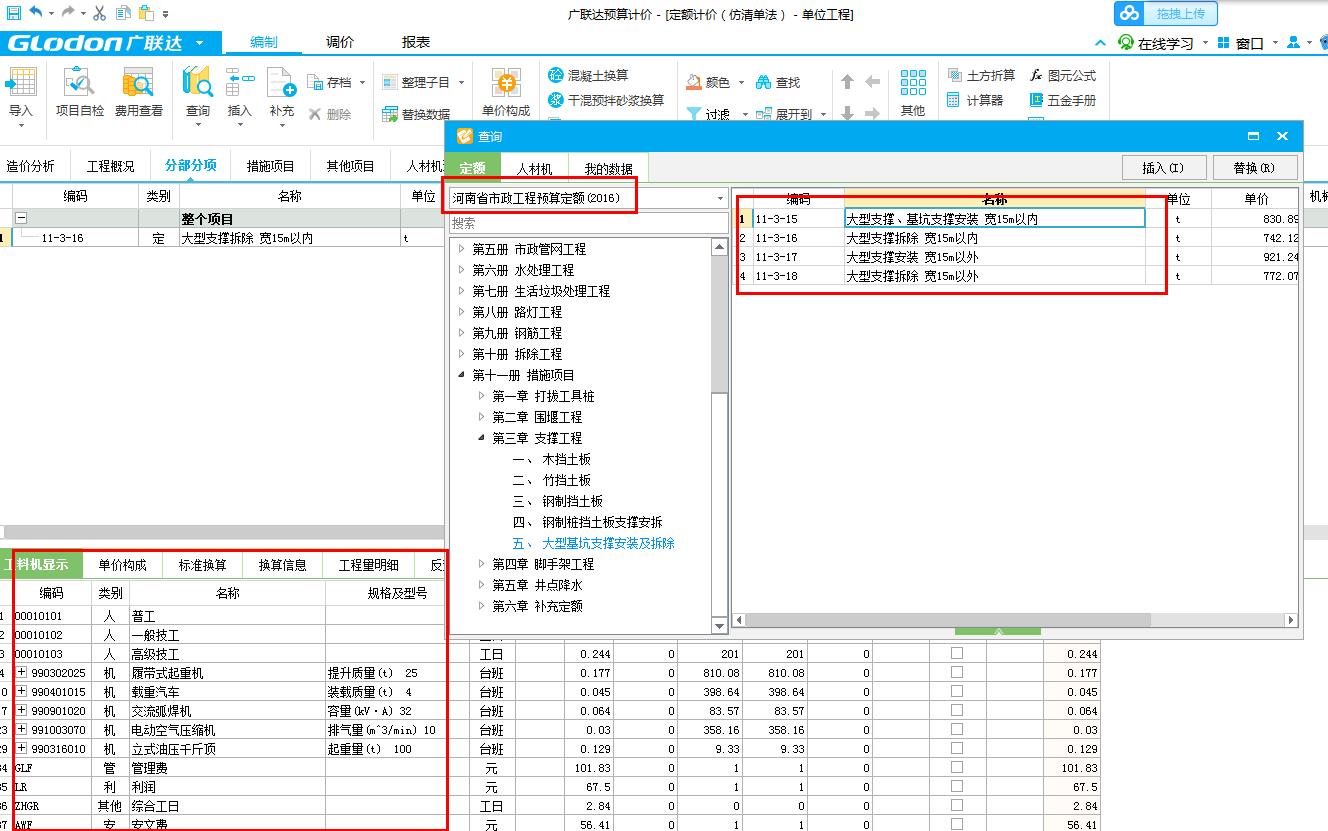
Task: Select the 人材机 tab in query dialog
Action: tap(534, 169)
